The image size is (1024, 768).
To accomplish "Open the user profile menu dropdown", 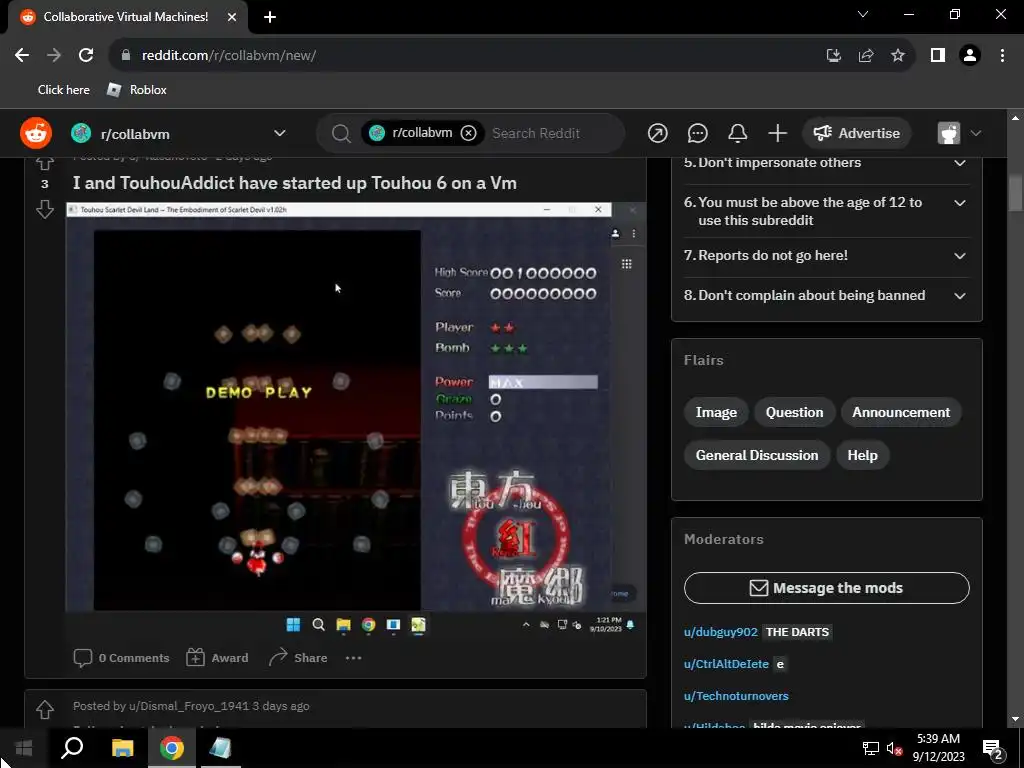I will pyautogui.click(x=959, y=133).
